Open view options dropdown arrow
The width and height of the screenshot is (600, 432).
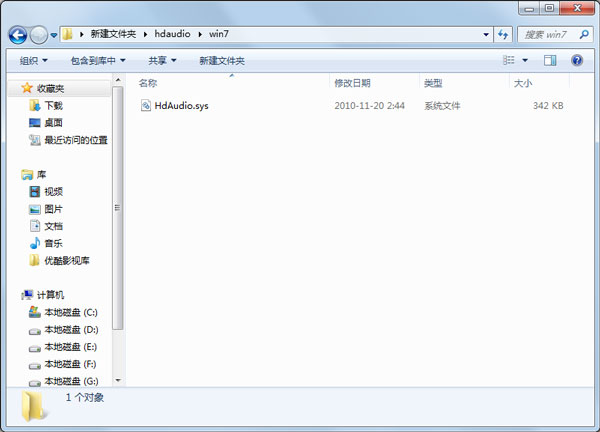tap(525, 60)
